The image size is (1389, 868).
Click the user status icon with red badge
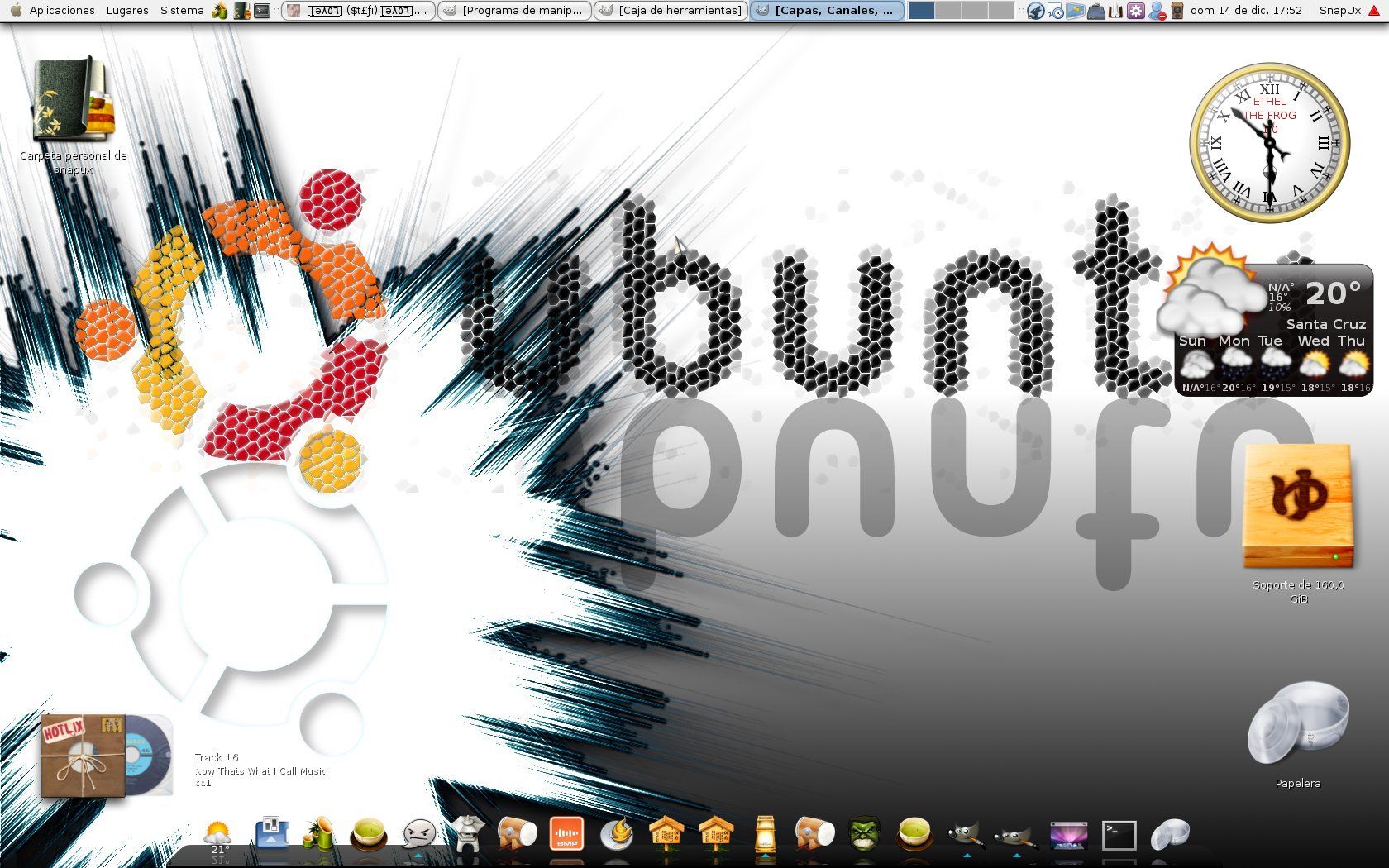pyautogui.click(x=1157, y=12)
